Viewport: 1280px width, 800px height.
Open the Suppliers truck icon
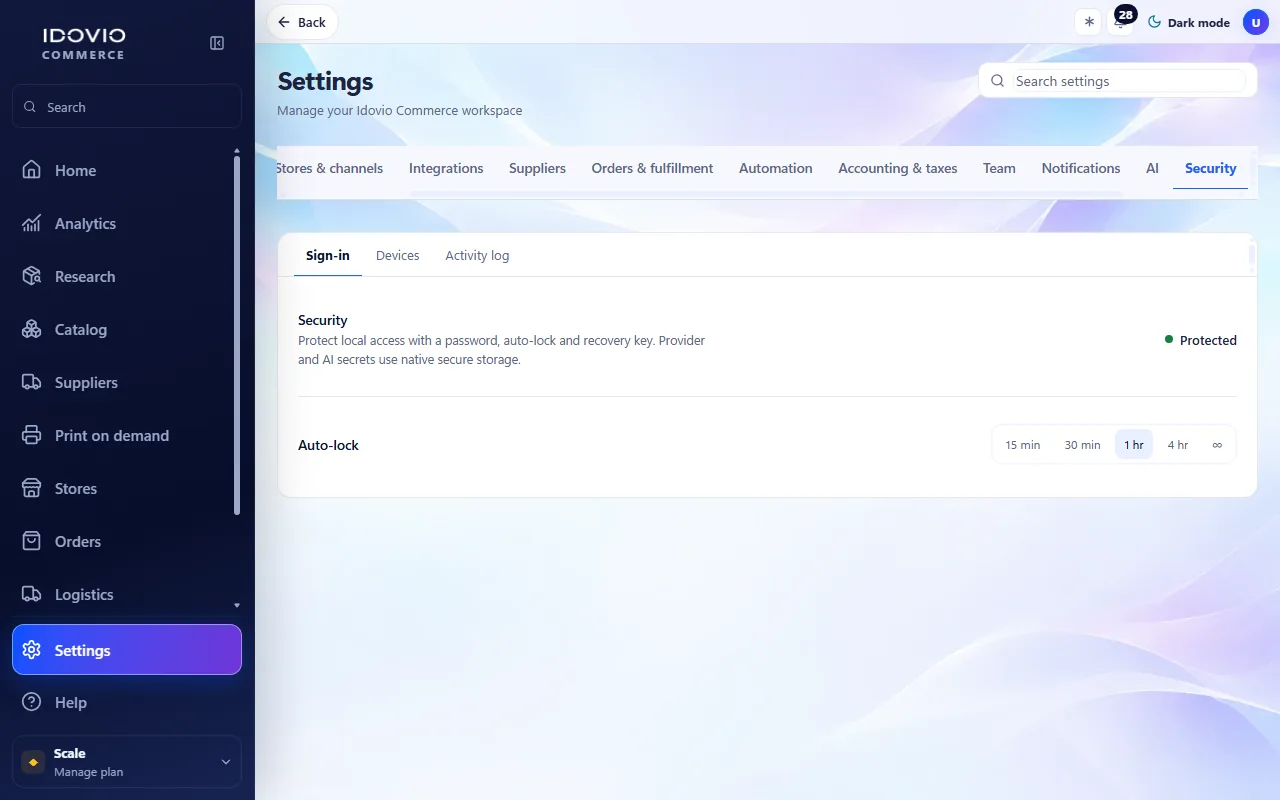[32, 382]
